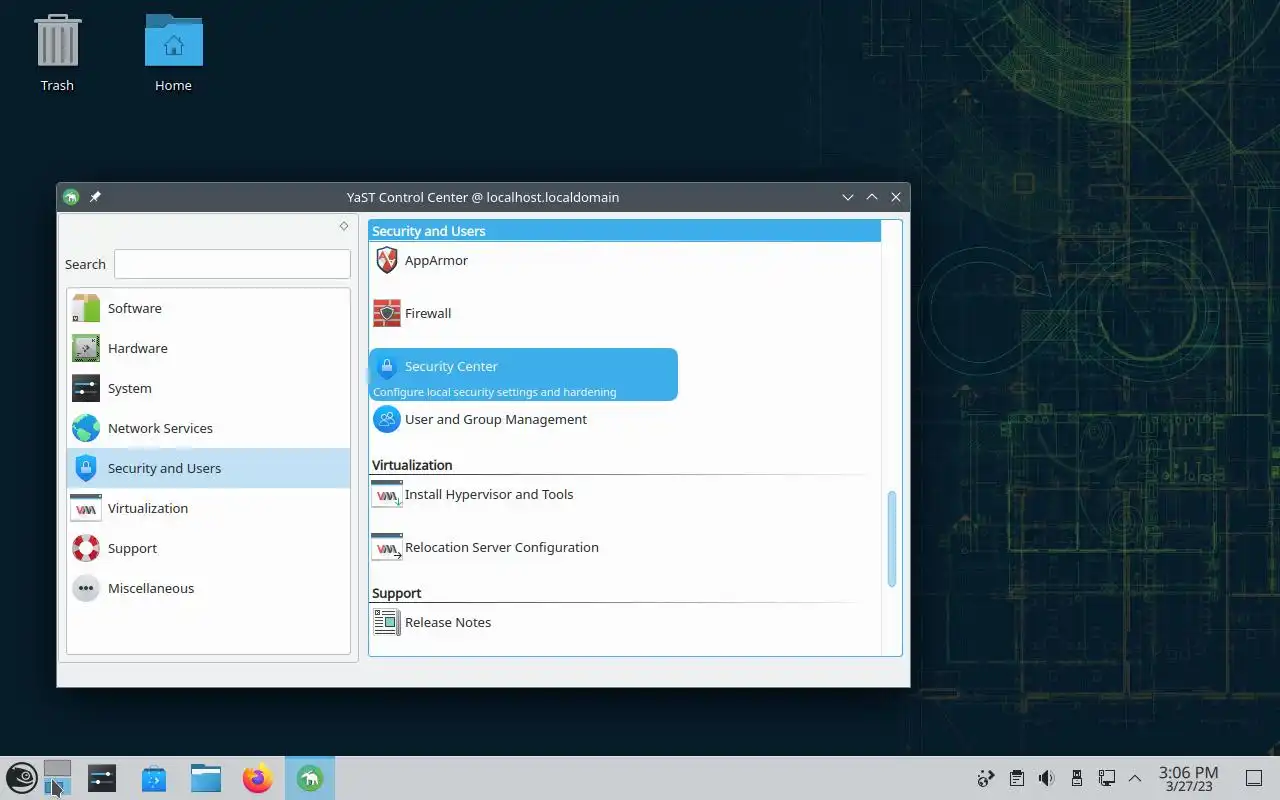
Task: Select the Software category label
Action: point(135,308)
